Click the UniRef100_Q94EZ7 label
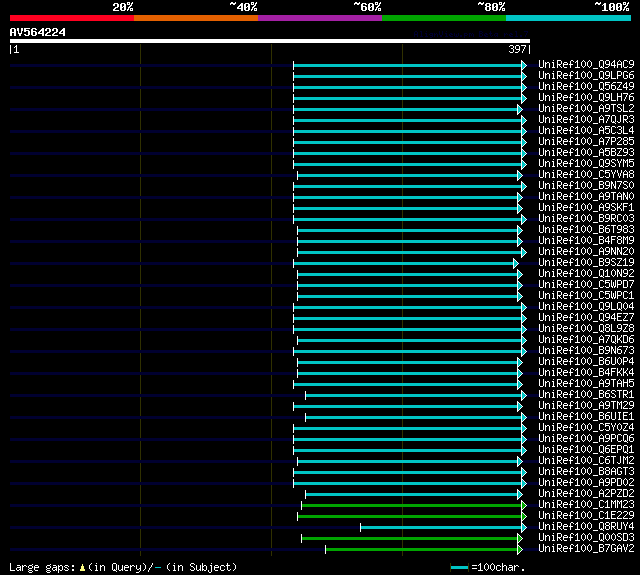The height and width of the screenshot is (575, 640). tap(586, 318)
